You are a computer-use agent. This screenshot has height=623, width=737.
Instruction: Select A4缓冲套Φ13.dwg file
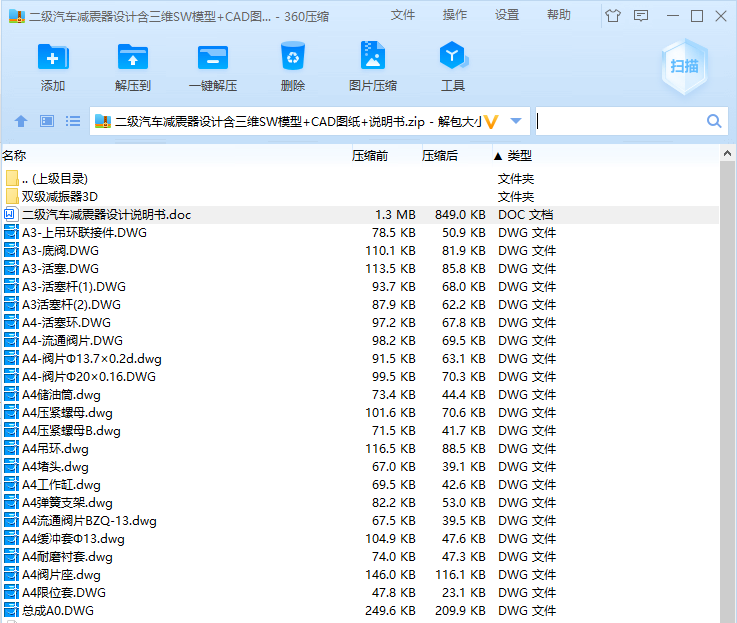coord(361,539)
